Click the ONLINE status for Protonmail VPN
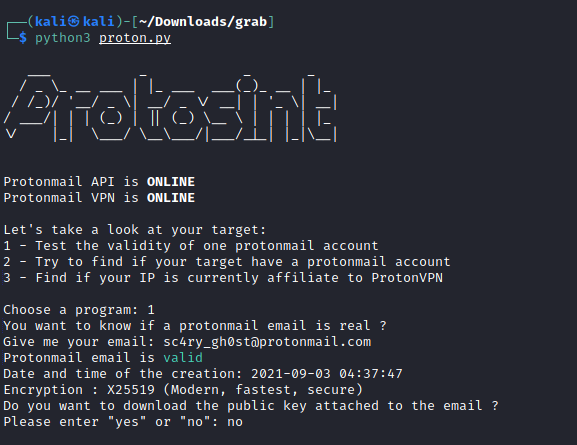This screenshot has width=577, height=445. (171, 198)
